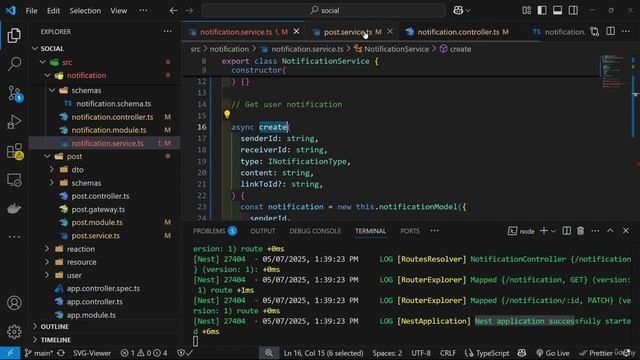Image resolution: width=640 pixels, height=360 pixels.
Task: Open the Accounts menu
Action: point(14,303)
